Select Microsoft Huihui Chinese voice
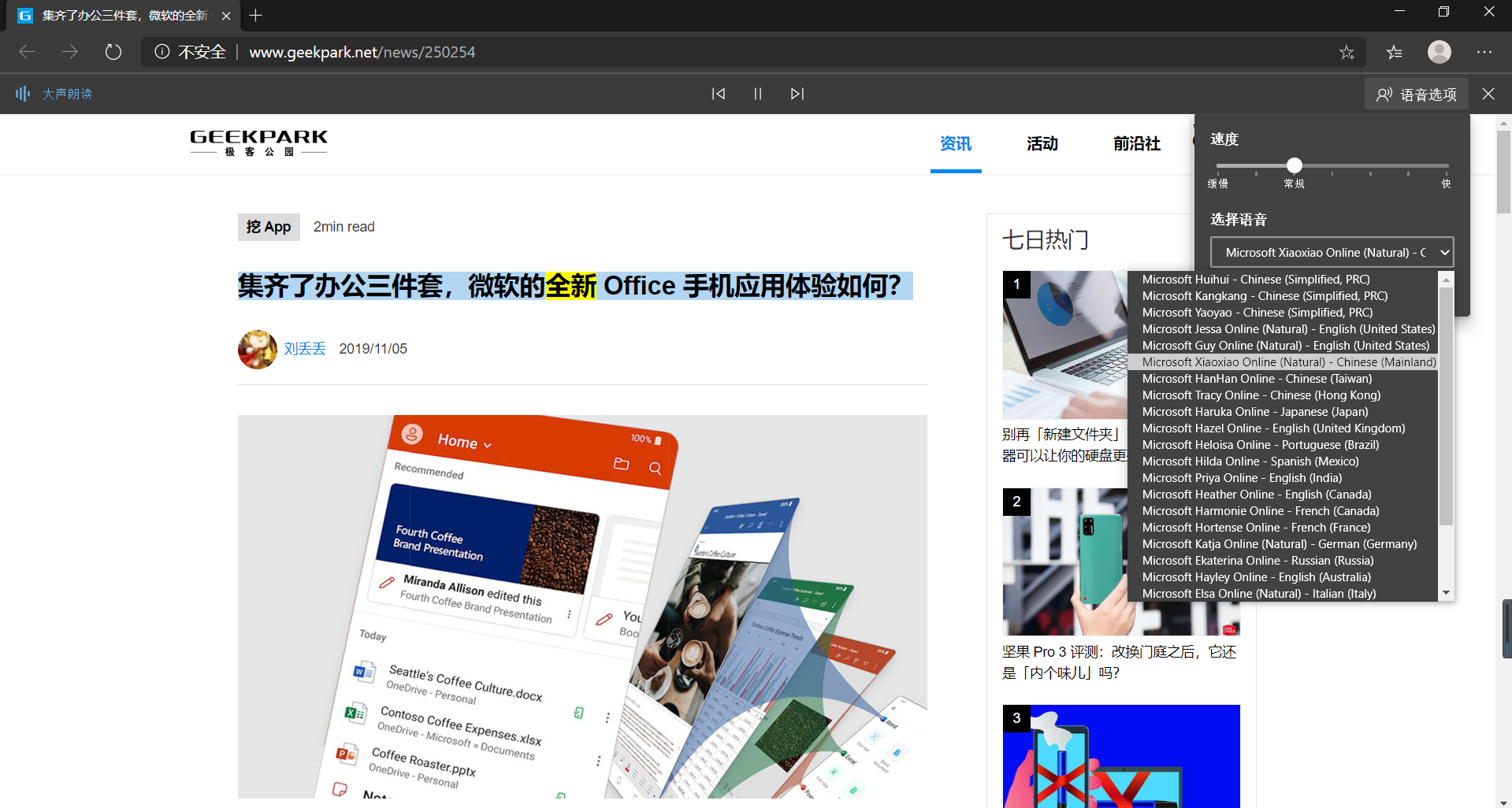The image size is (1512, 808). pos(1283,280)
